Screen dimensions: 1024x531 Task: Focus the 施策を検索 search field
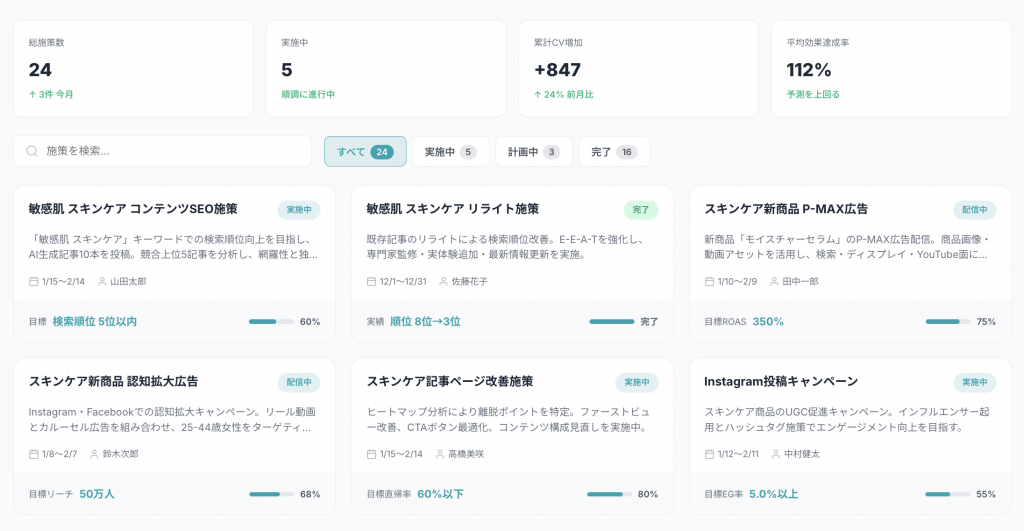pos(170,151)
